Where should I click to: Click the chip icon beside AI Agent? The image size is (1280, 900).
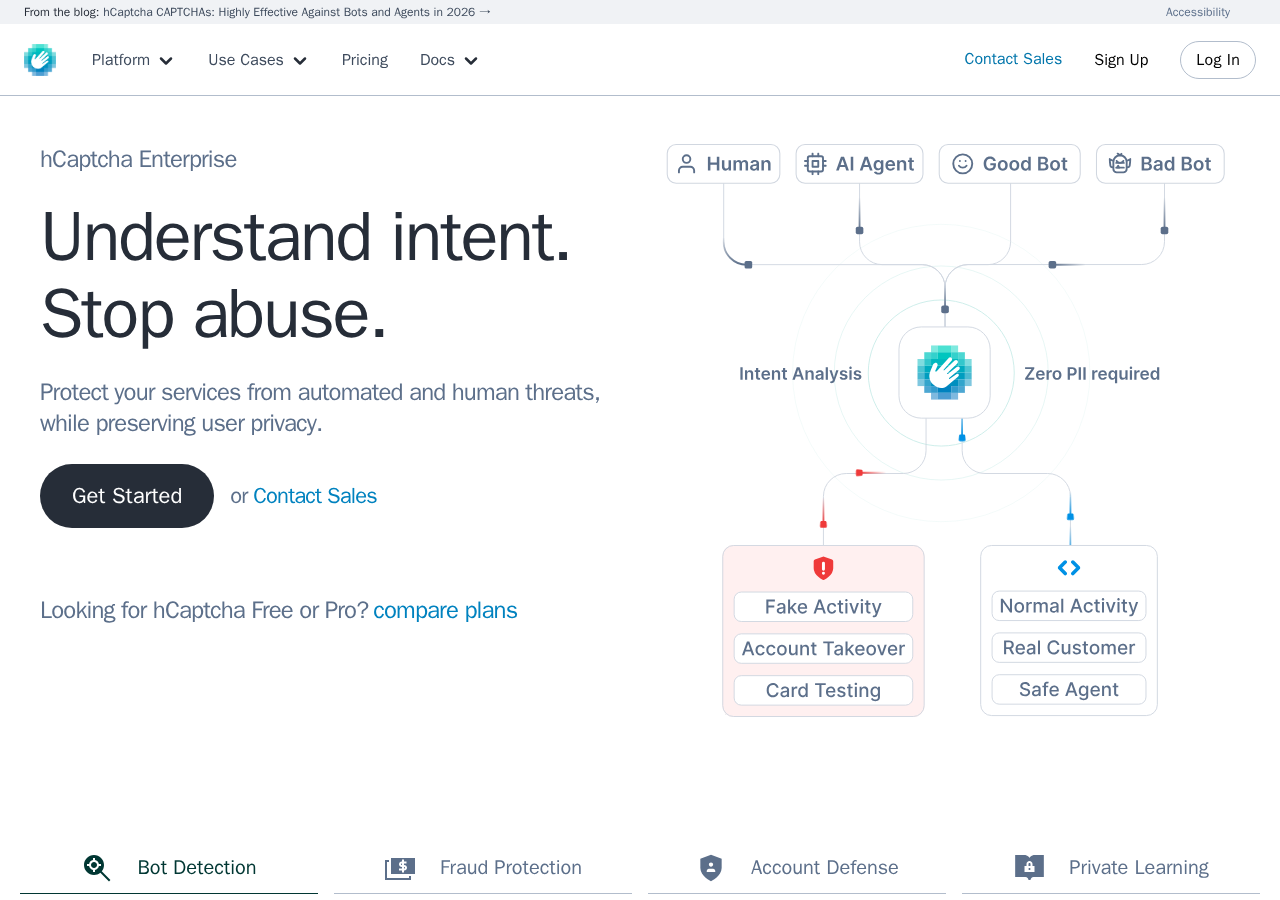[815, 164]
